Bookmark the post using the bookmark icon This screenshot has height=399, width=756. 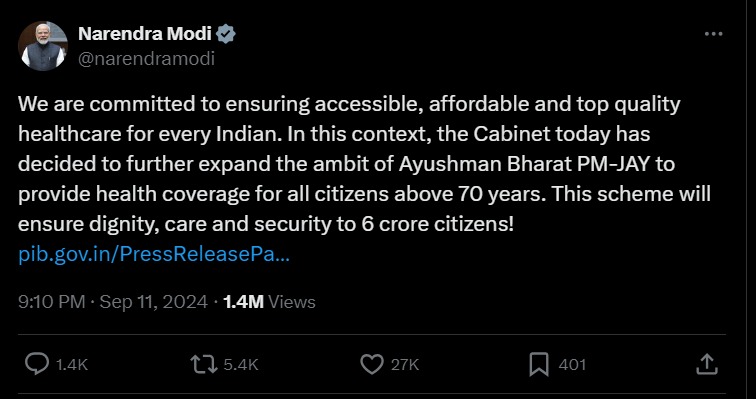pyautogui.click(x=539, y=365)
